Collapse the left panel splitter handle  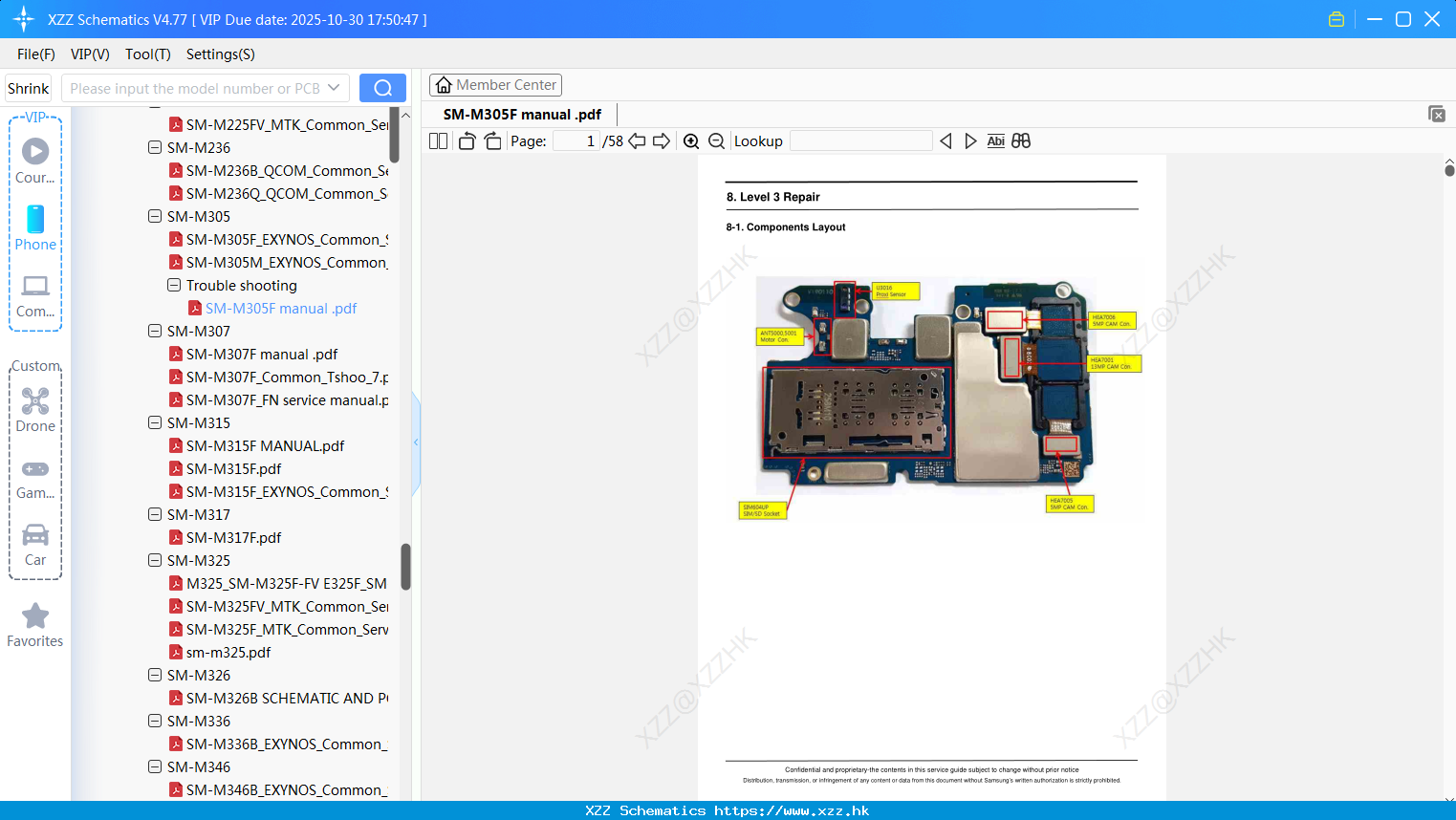click(416, 442)
